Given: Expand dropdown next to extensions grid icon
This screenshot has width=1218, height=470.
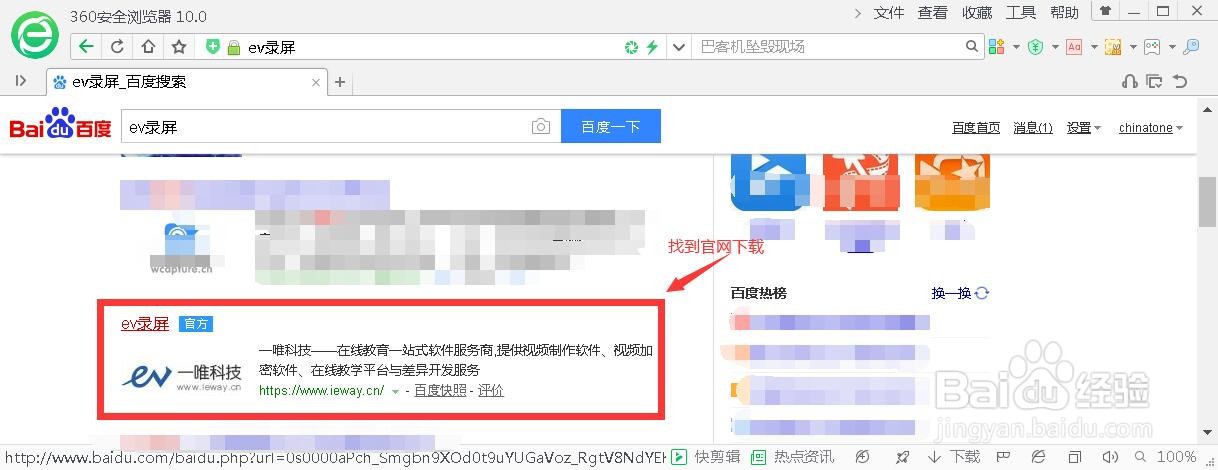Looking at the screenshot, I should (1016, 47).
